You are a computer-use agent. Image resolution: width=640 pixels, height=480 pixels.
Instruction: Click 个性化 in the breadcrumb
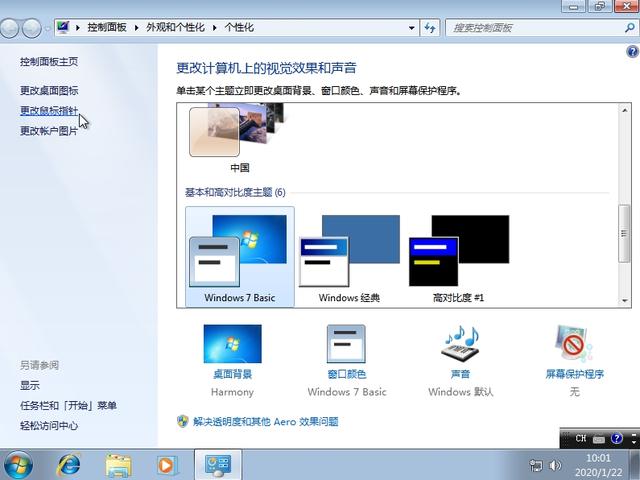239,27
